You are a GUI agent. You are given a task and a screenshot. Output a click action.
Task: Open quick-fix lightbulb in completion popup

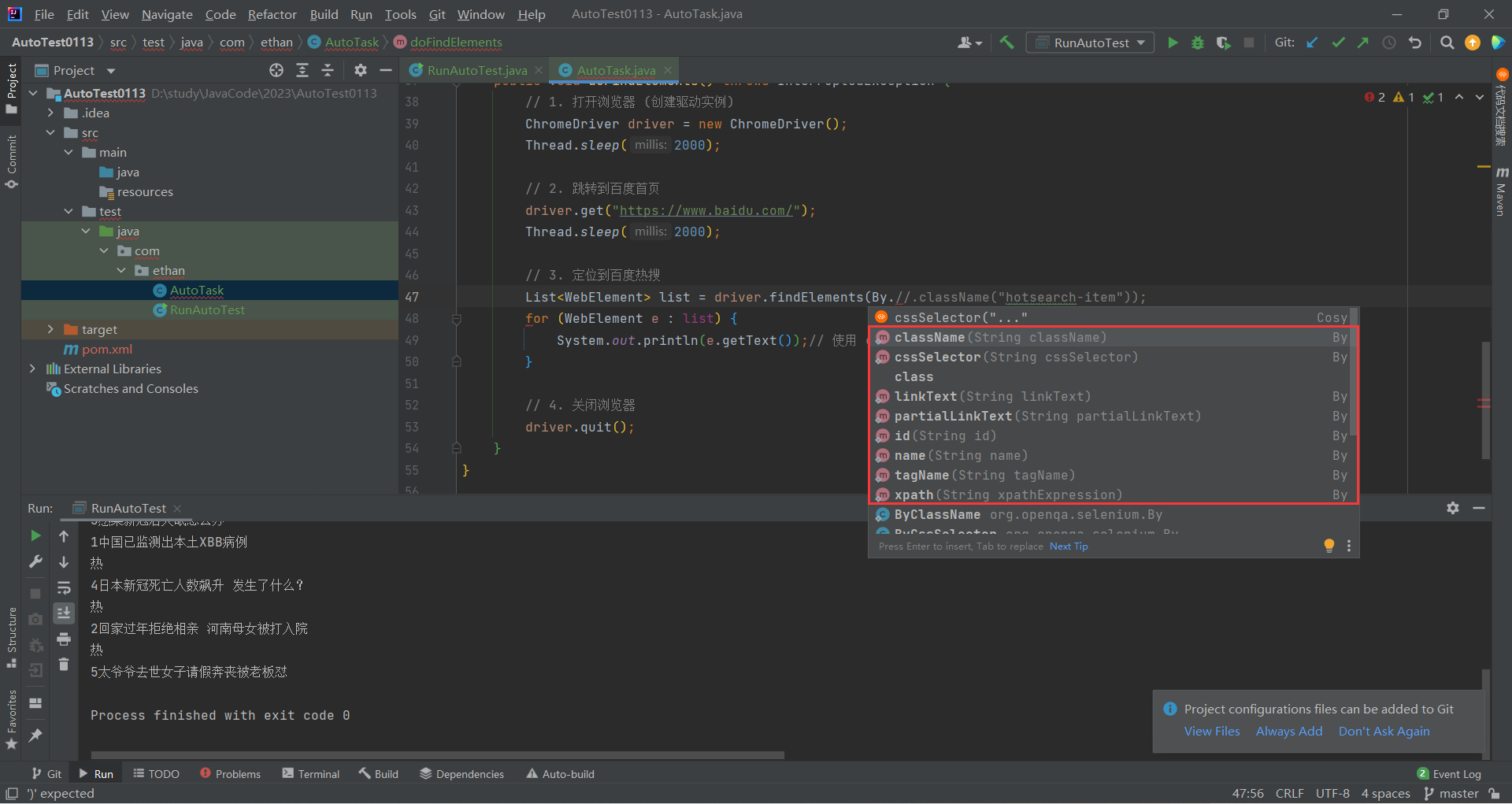click(x=1329, y=546)
